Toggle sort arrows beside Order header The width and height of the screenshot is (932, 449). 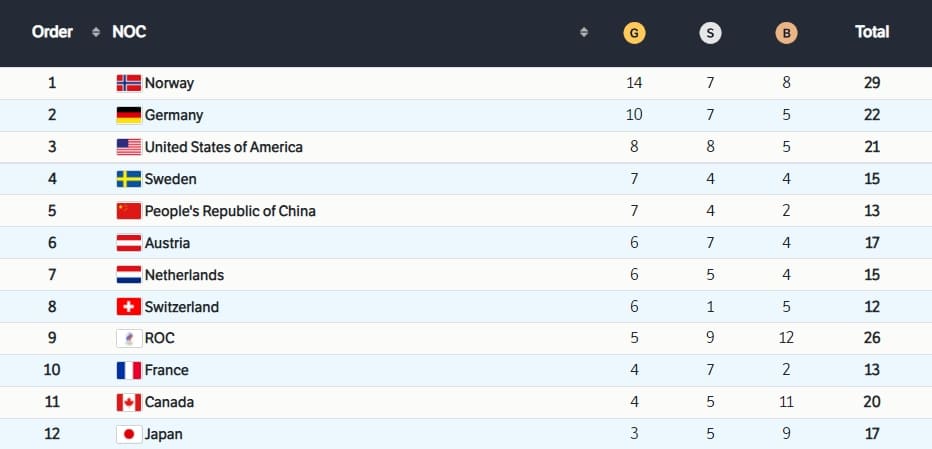pos(96,32)
